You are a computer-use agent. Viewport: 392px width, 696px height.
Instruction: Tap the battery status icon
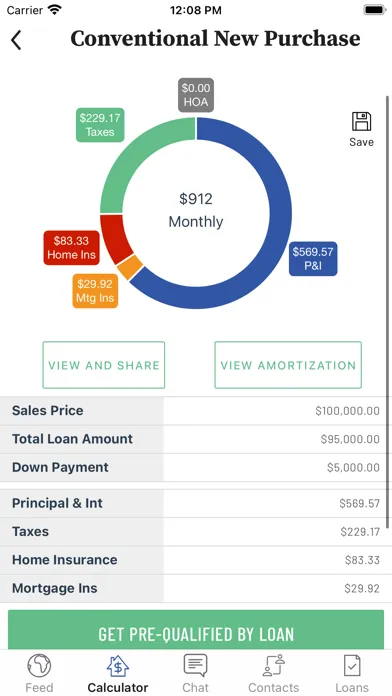pos(375,10)
